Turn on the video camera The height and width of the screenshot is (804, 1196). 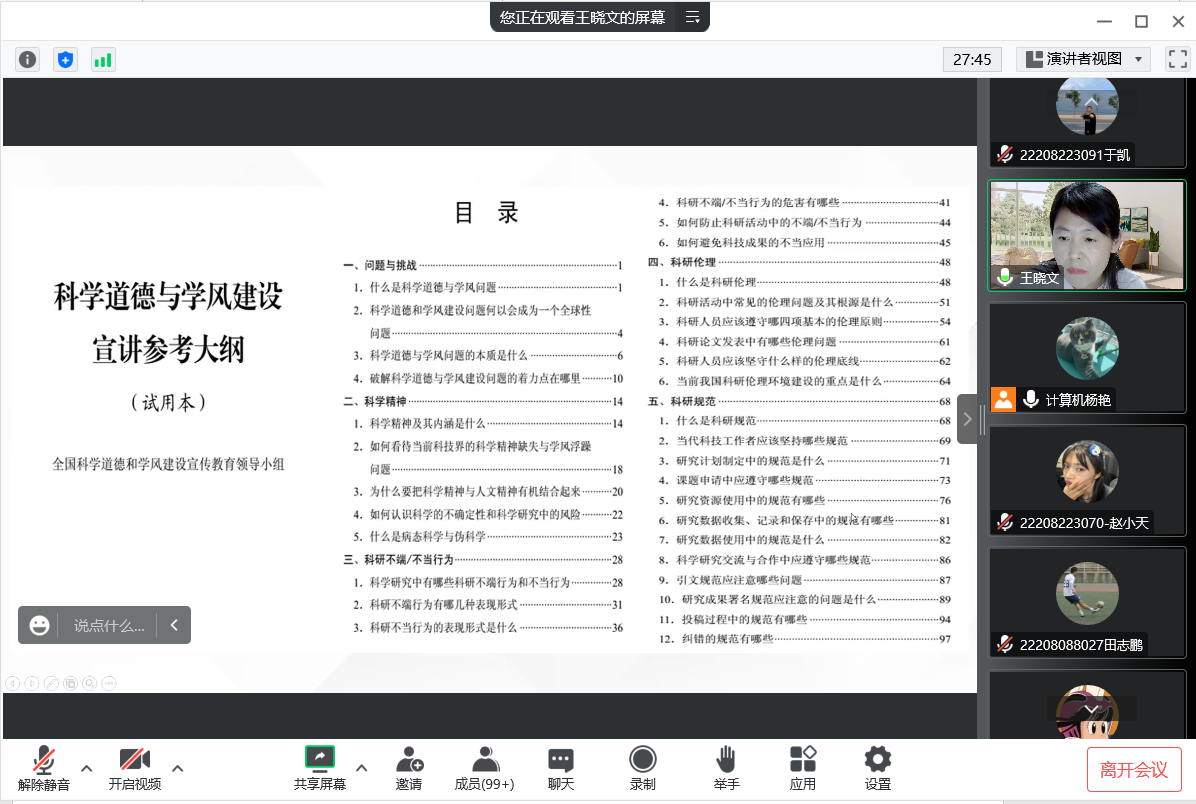tap(134, 768)
